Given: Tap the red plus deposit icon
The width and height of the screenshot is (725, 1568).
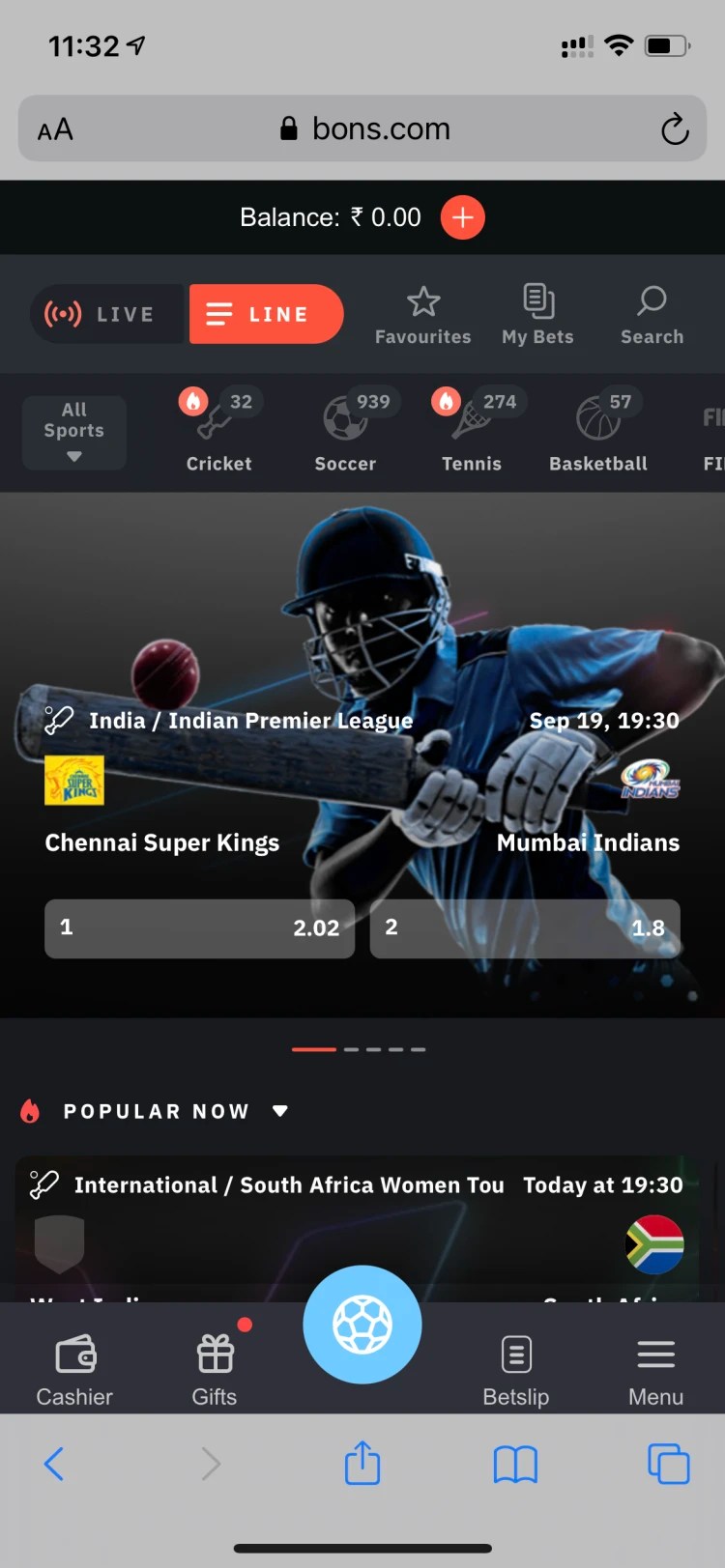Looking at the screenshot, I should tap(462, 216).
